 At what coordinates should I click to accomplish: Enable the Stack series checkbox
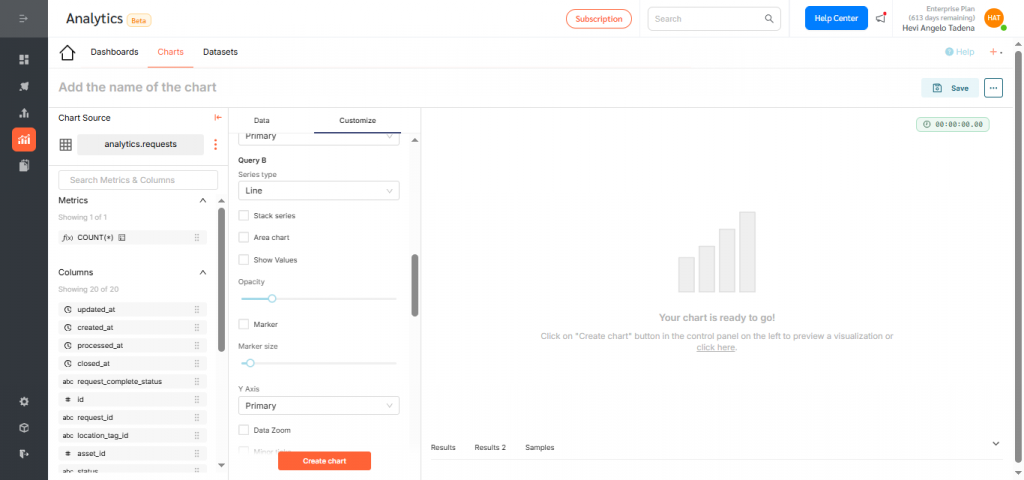[244, 215]
